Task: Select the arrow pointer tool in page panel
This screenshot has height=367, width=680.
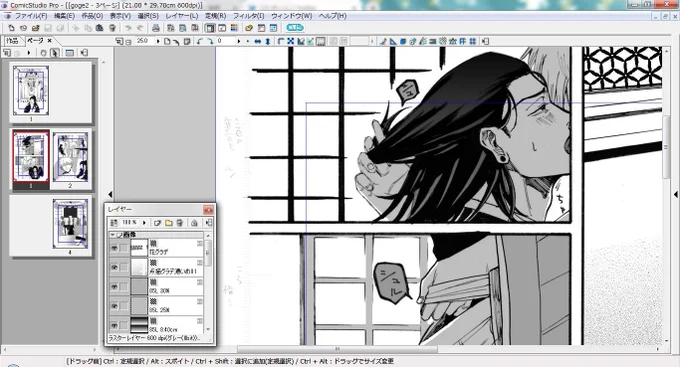Action: pos(55,53)
